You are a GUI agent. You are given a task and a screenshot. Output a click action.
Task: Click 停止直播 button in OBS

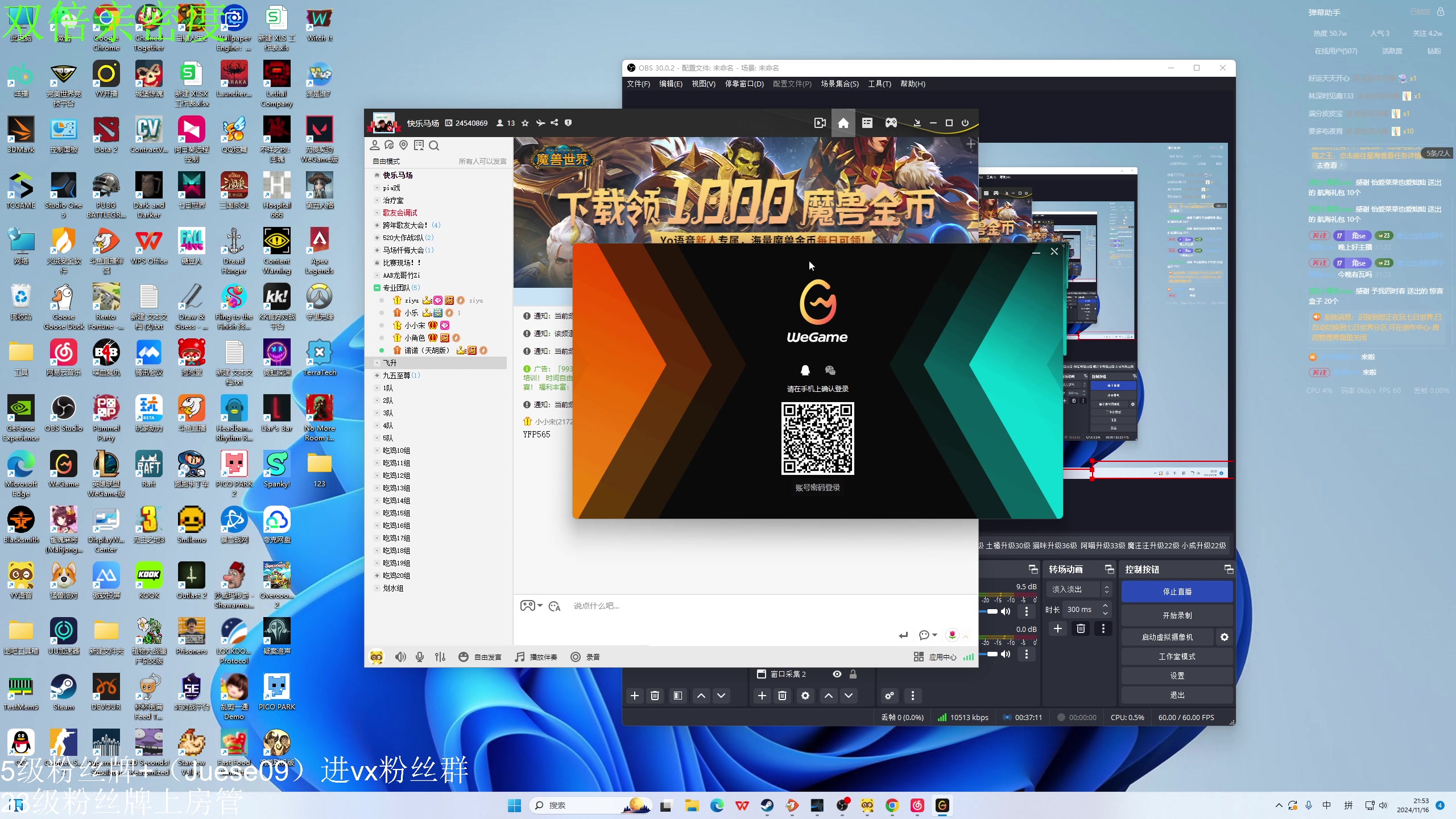tap(1177, 591)
